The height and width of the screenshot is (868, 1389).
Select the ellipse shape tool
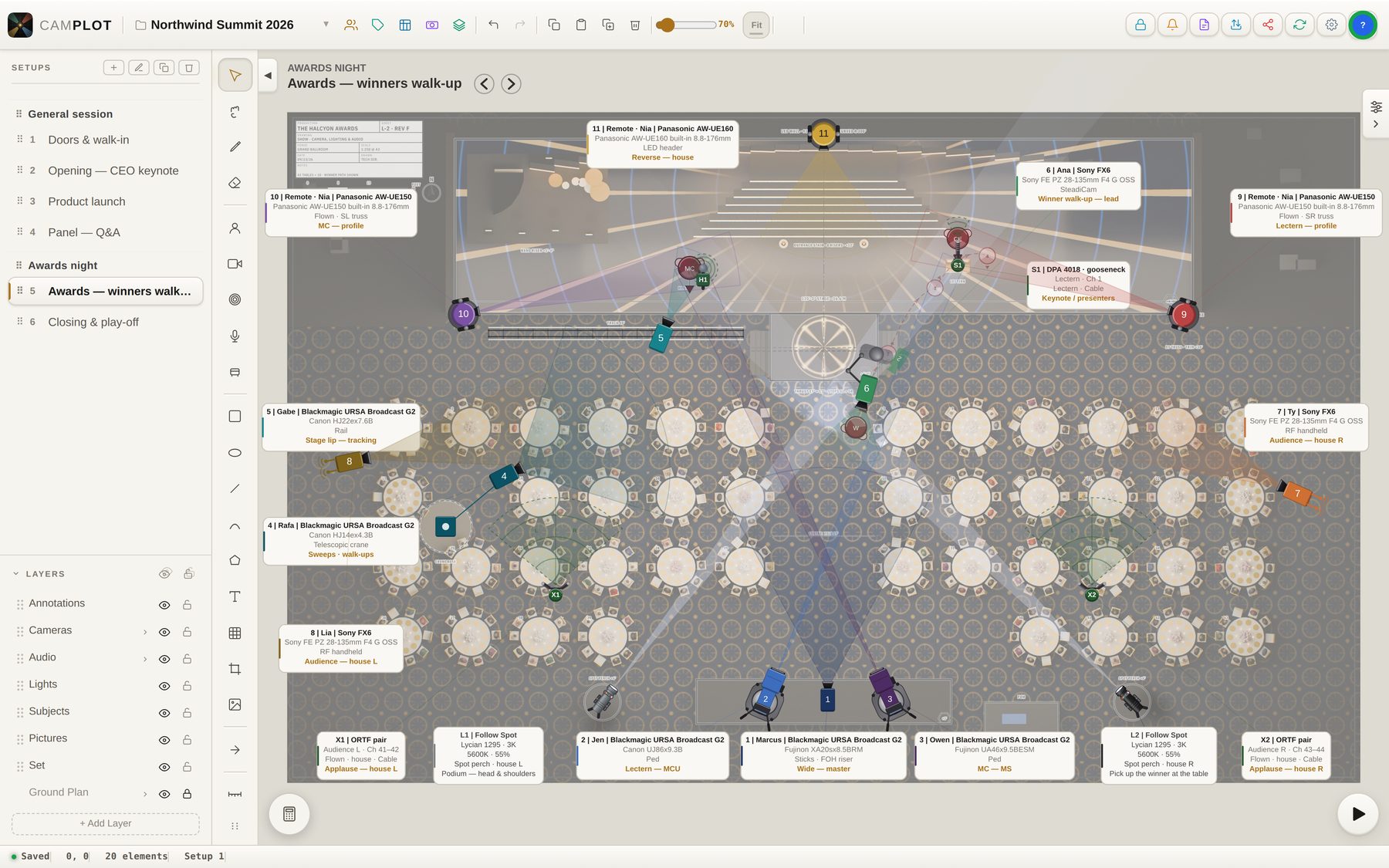[235, 453]
